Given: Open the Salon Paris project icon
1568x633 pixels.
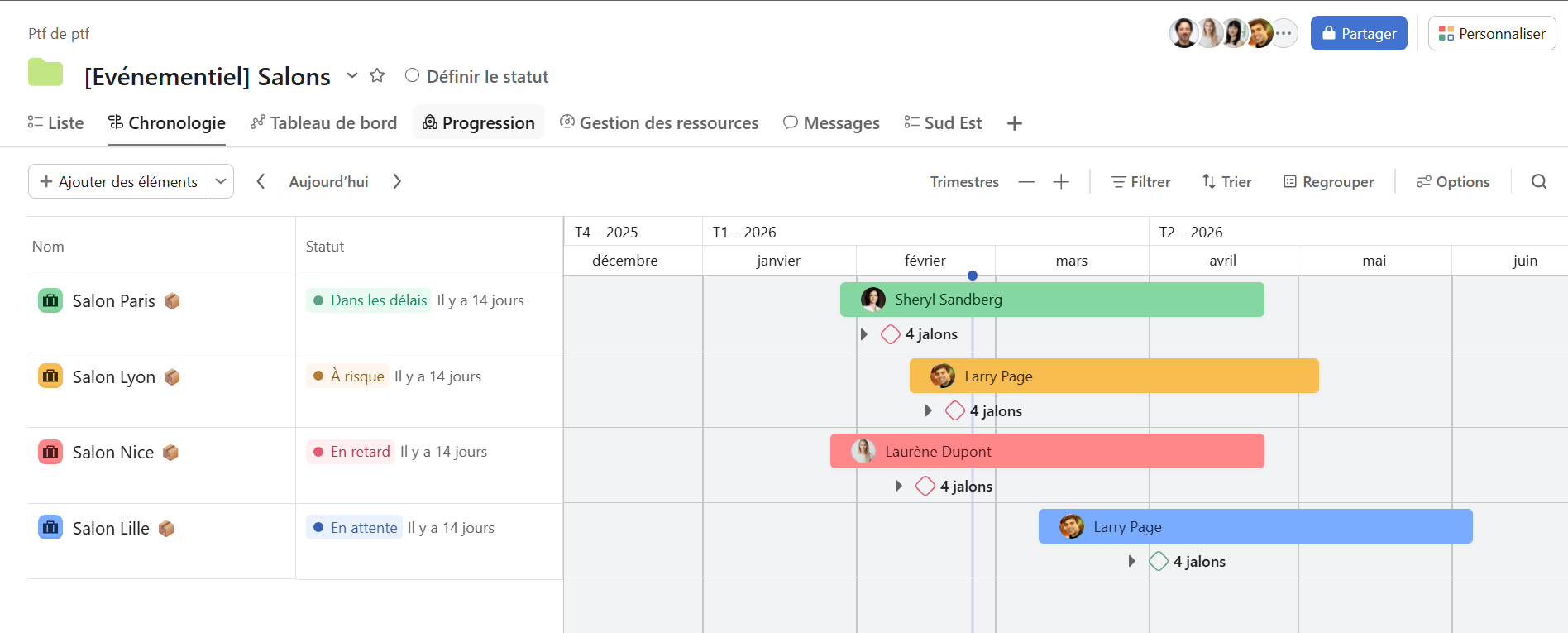Looking at the screenshot, I should [x=50, y=300].
